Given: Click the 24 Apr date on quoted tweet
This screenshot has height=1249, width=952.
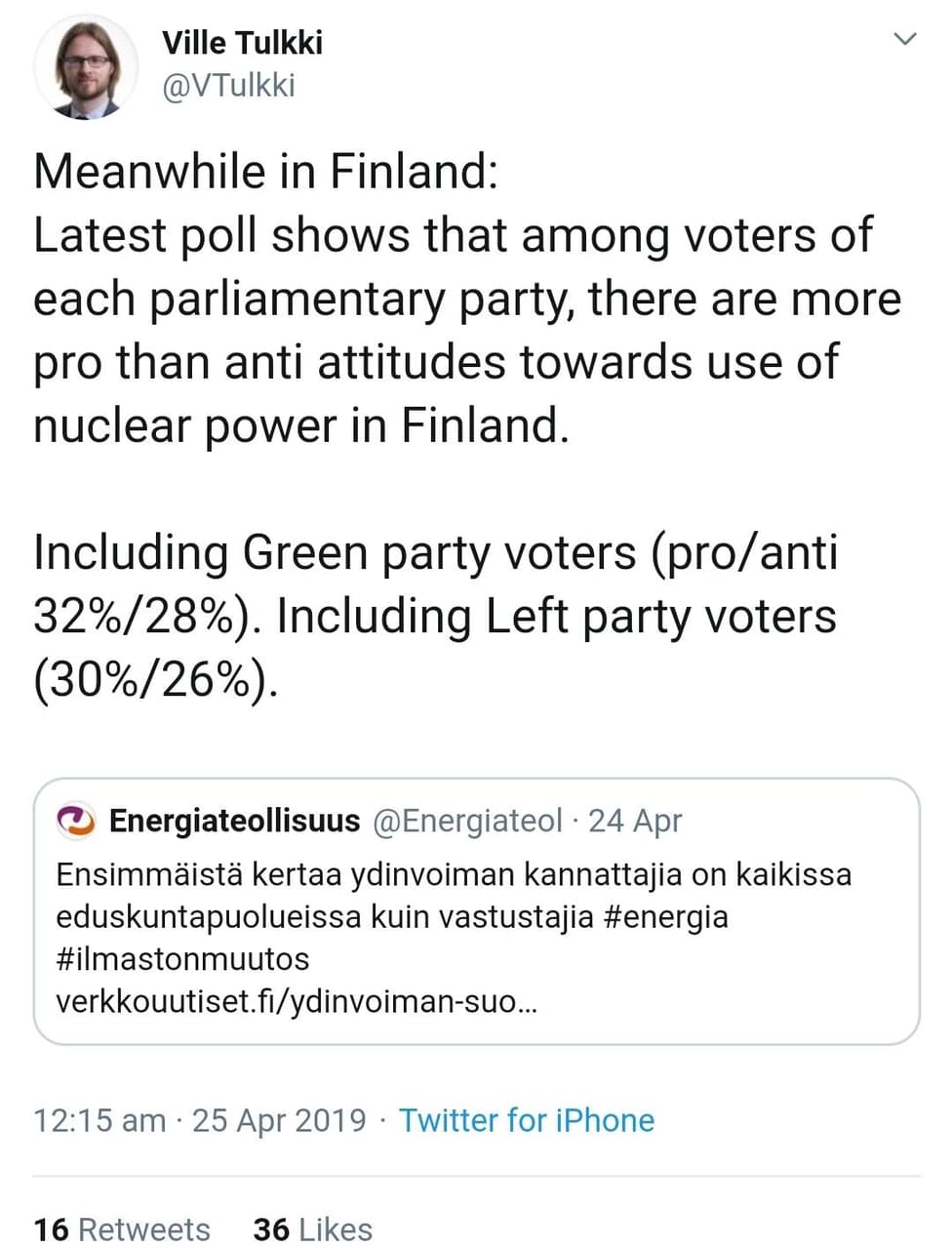Looking at the screenshot, I should (x=635, y=821).
